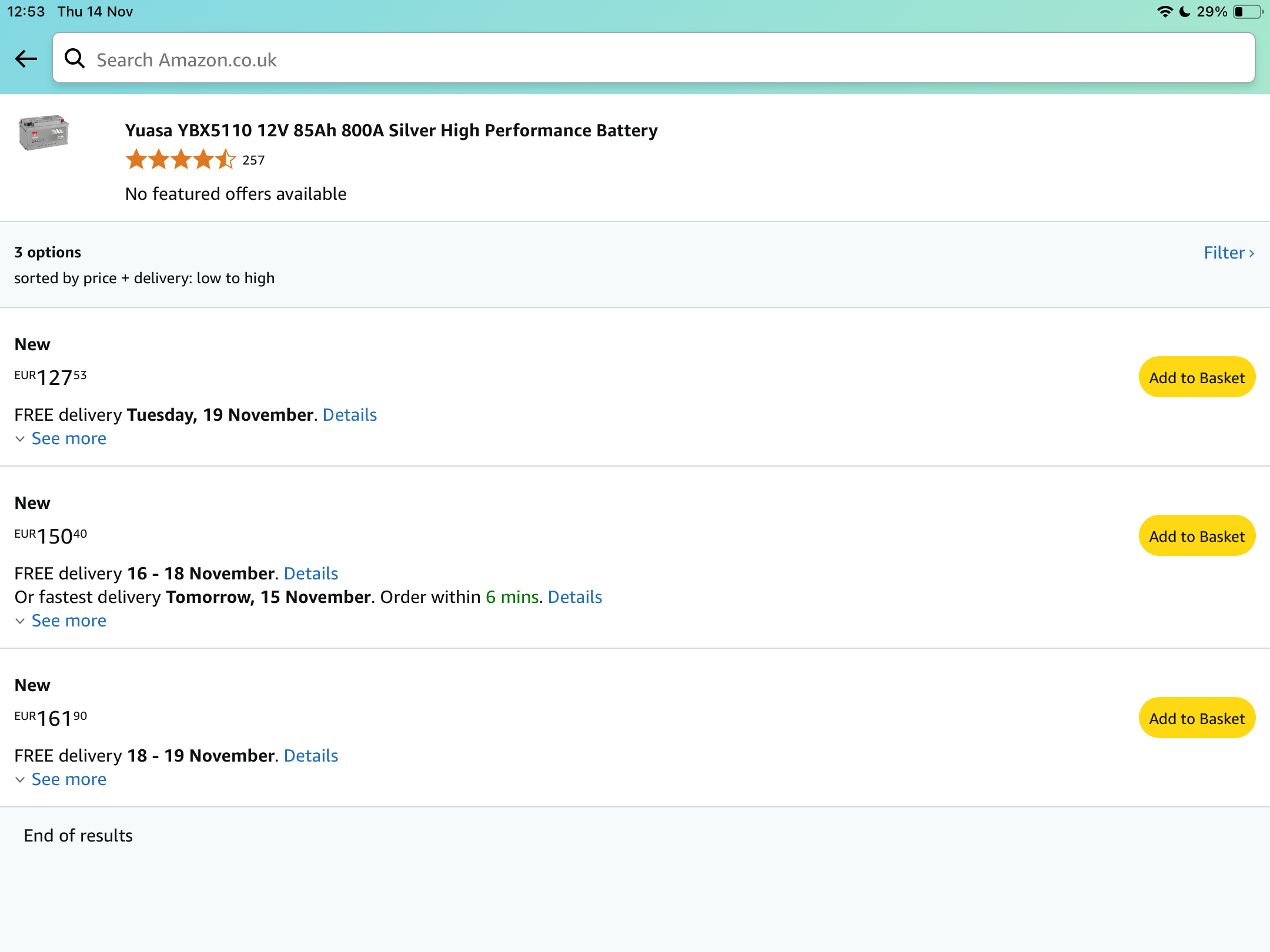Select the EUR 127.53 price

51,377
